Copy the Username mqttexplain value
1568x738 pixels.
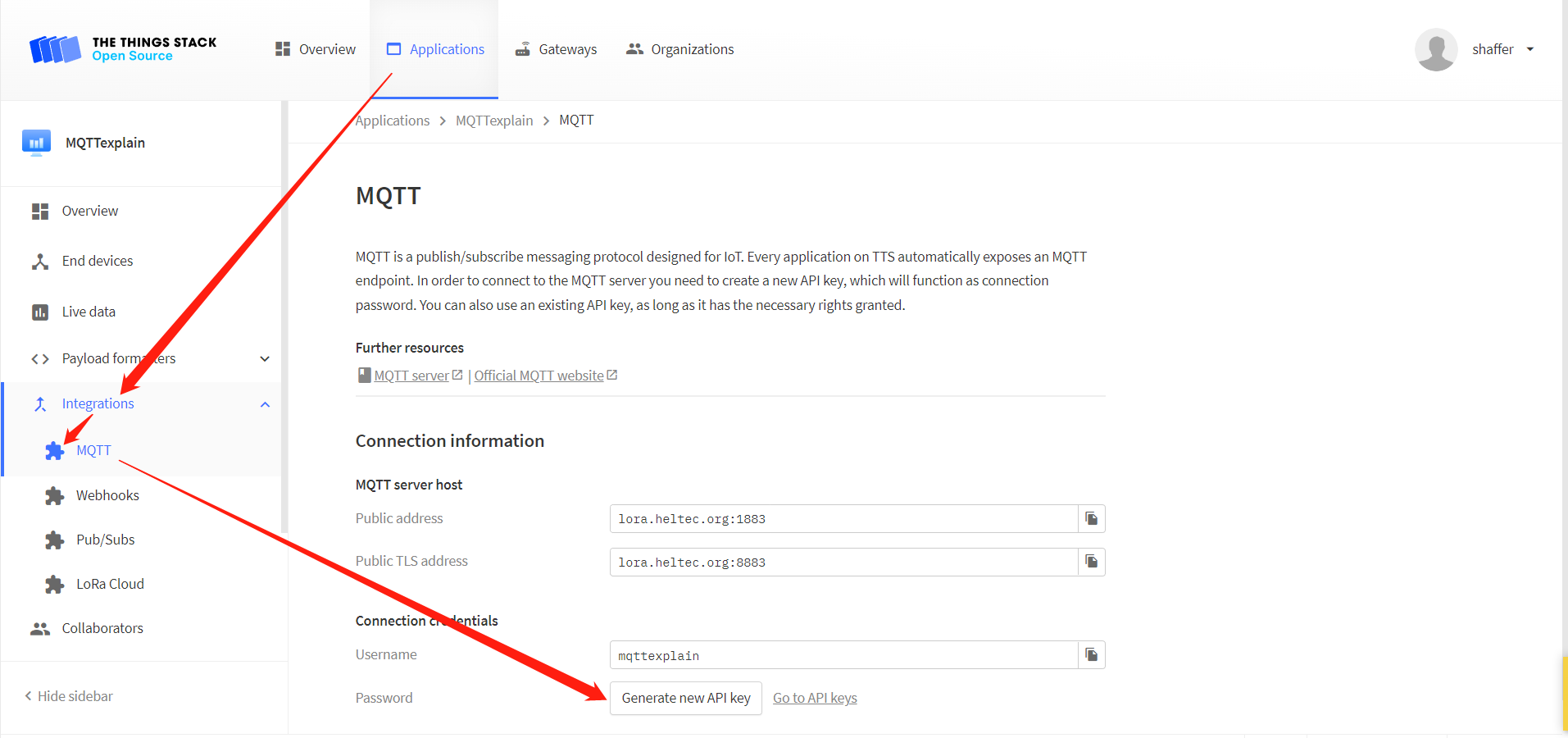[x=1091, y=655]
